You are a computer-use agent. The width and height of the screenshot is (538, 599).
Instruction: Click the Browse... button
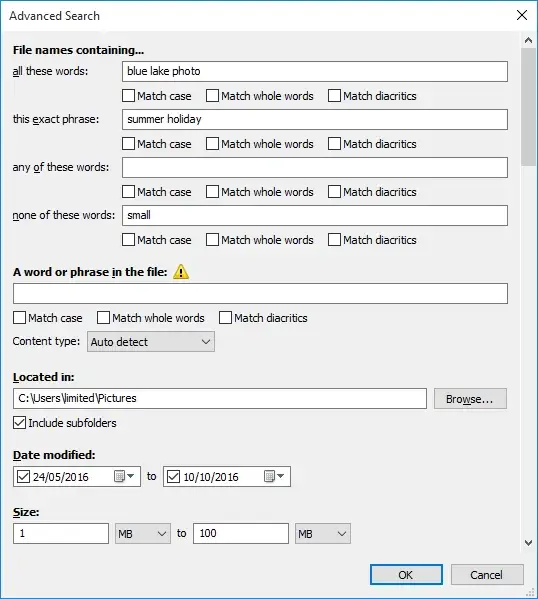click(x=470, y=399)
